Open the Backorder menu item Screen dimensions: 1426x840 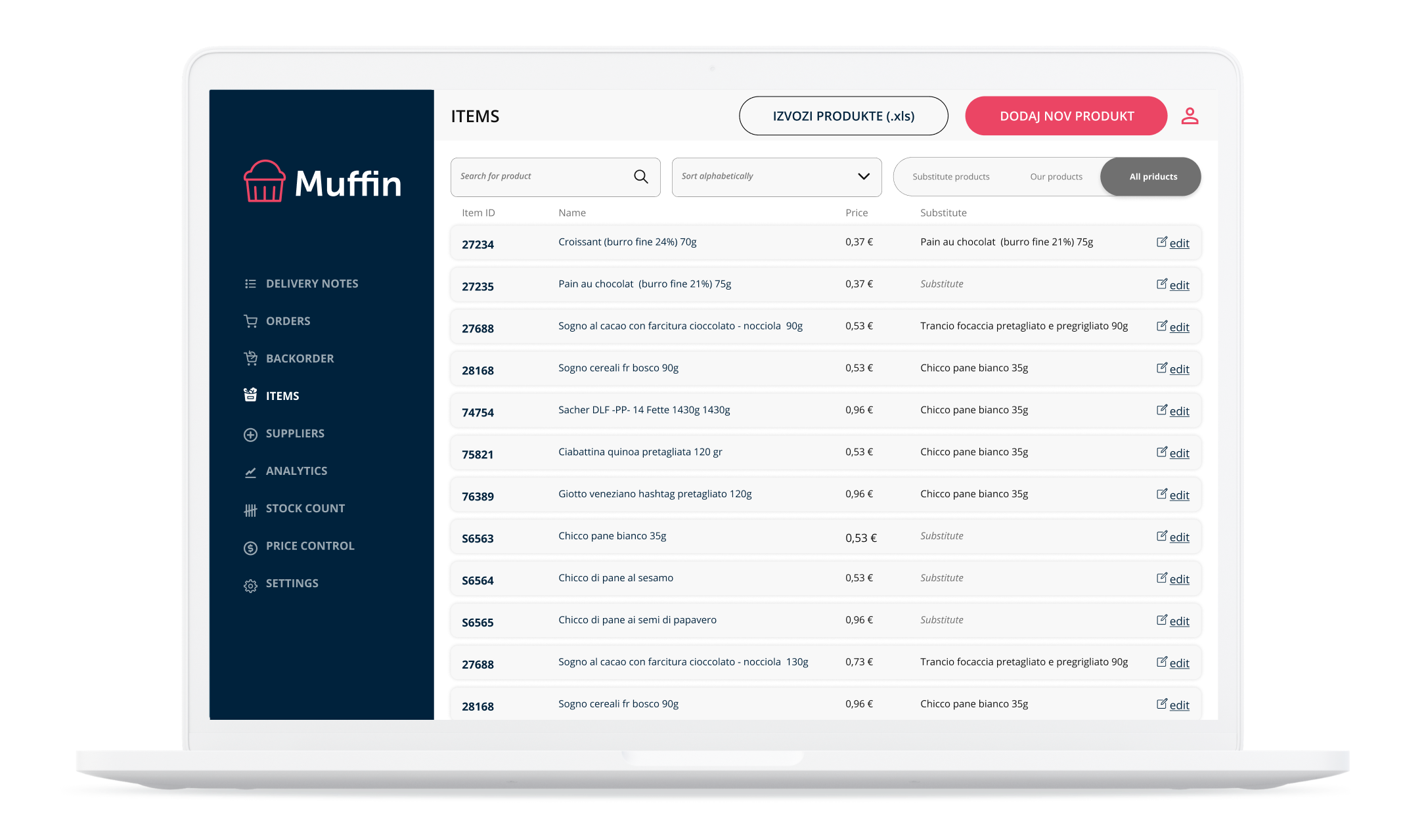(x=300, y=359)
